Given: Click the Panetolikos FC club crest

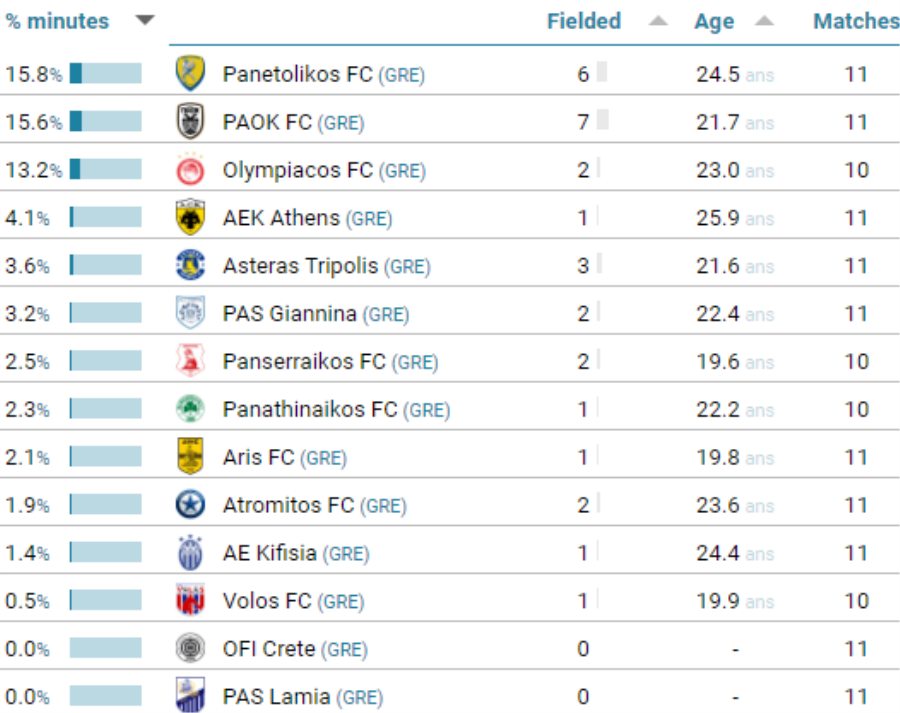Looking at the screenshot, I should pos(190,74).
